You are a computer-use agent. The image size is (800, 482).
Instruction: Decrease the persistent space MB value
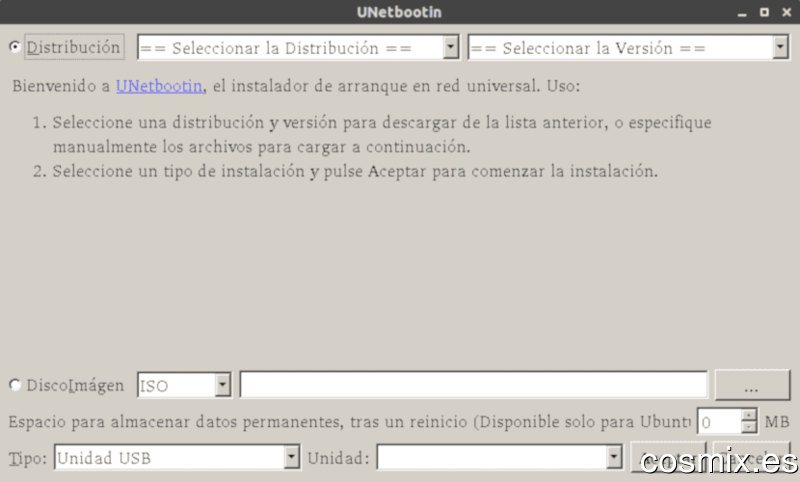tap(748, 427)
